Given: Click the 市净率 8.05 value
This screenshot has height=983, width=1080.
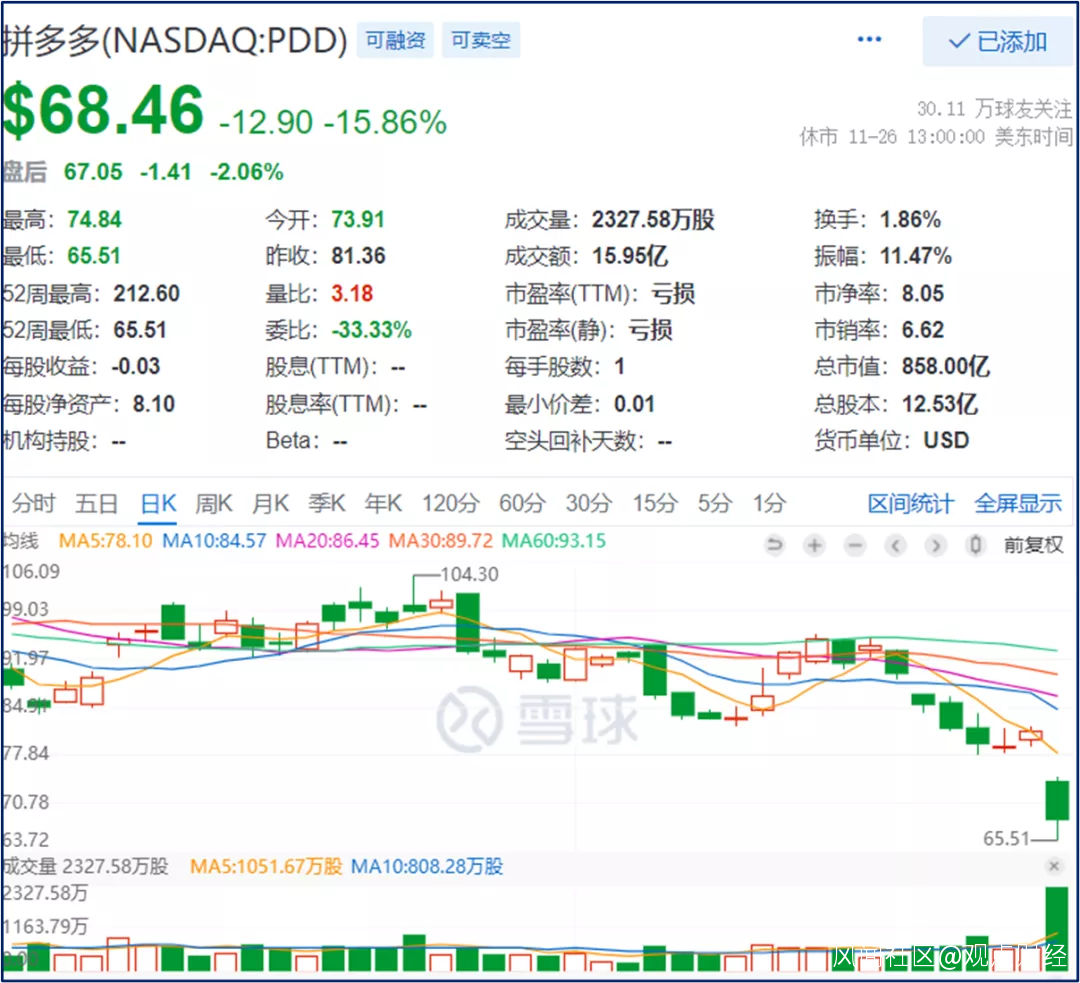Looking at the screenshot, I should 923,293.
